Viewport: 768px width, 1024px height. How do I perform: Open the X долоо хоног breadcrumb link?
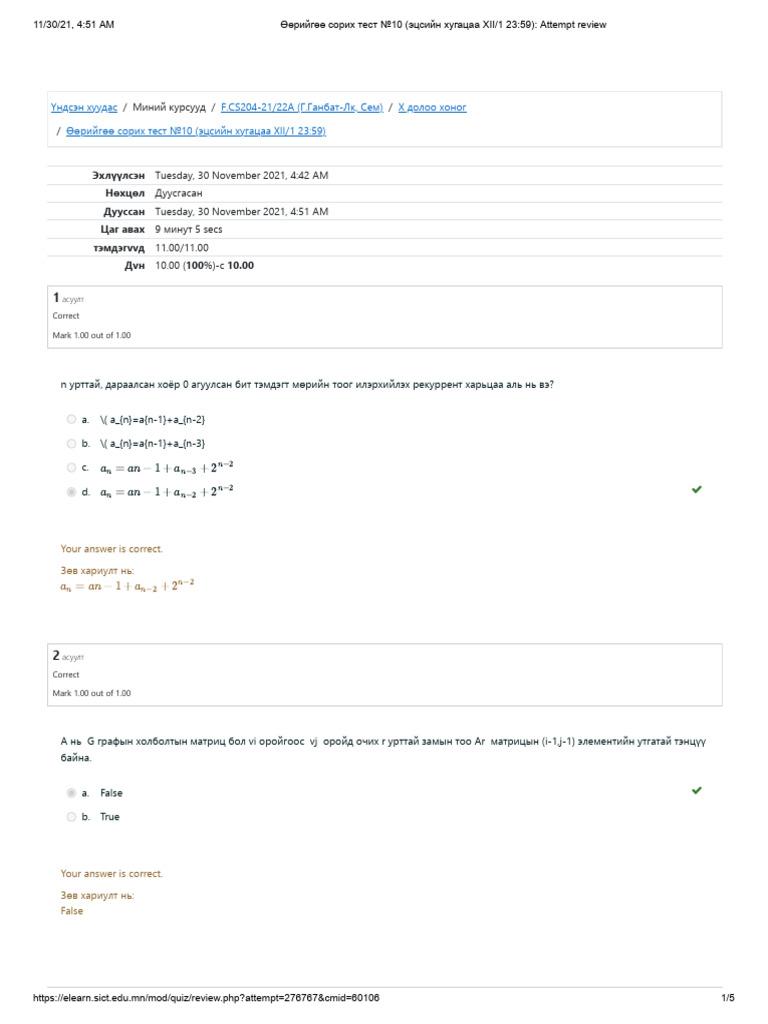pyautogui.click(x=432, y=107)
